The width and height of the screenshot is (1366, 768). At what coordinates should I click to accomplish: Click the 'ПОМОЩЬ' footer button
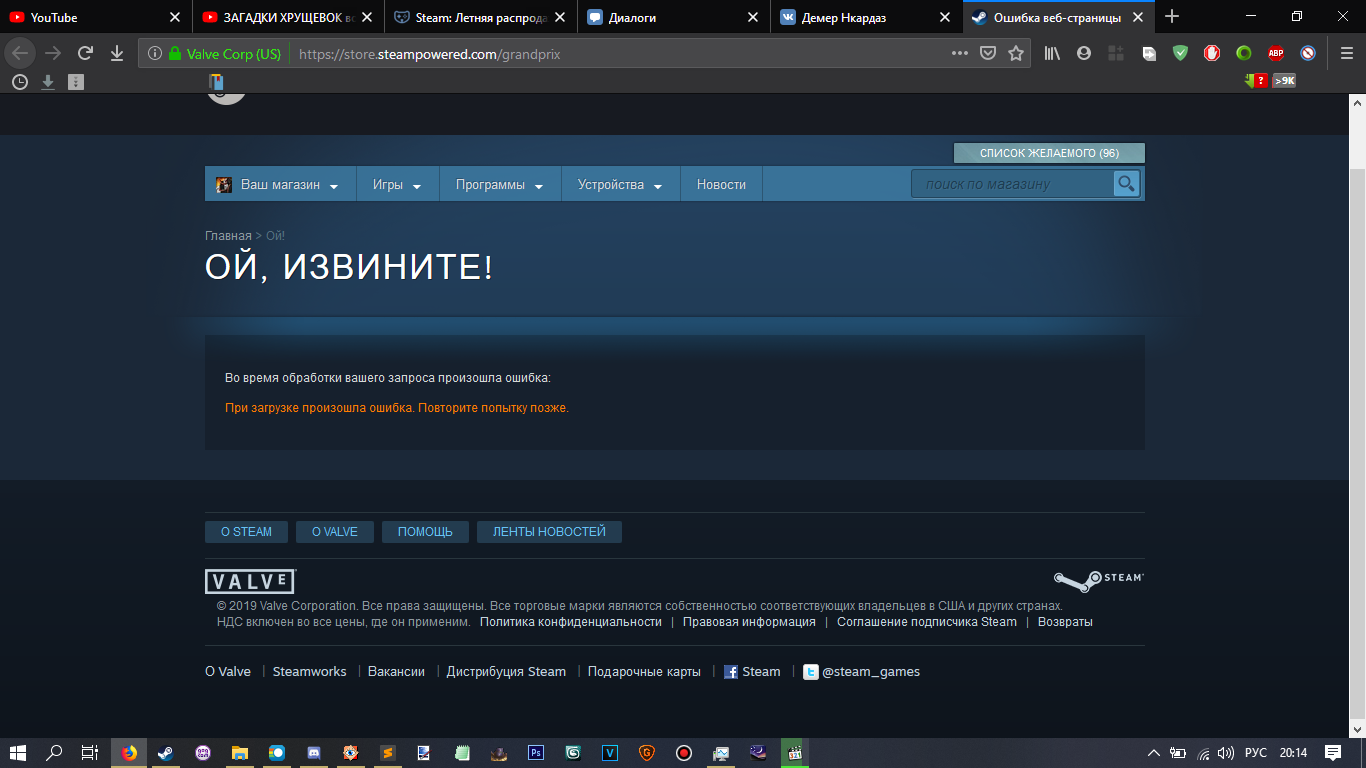(425, 532)
